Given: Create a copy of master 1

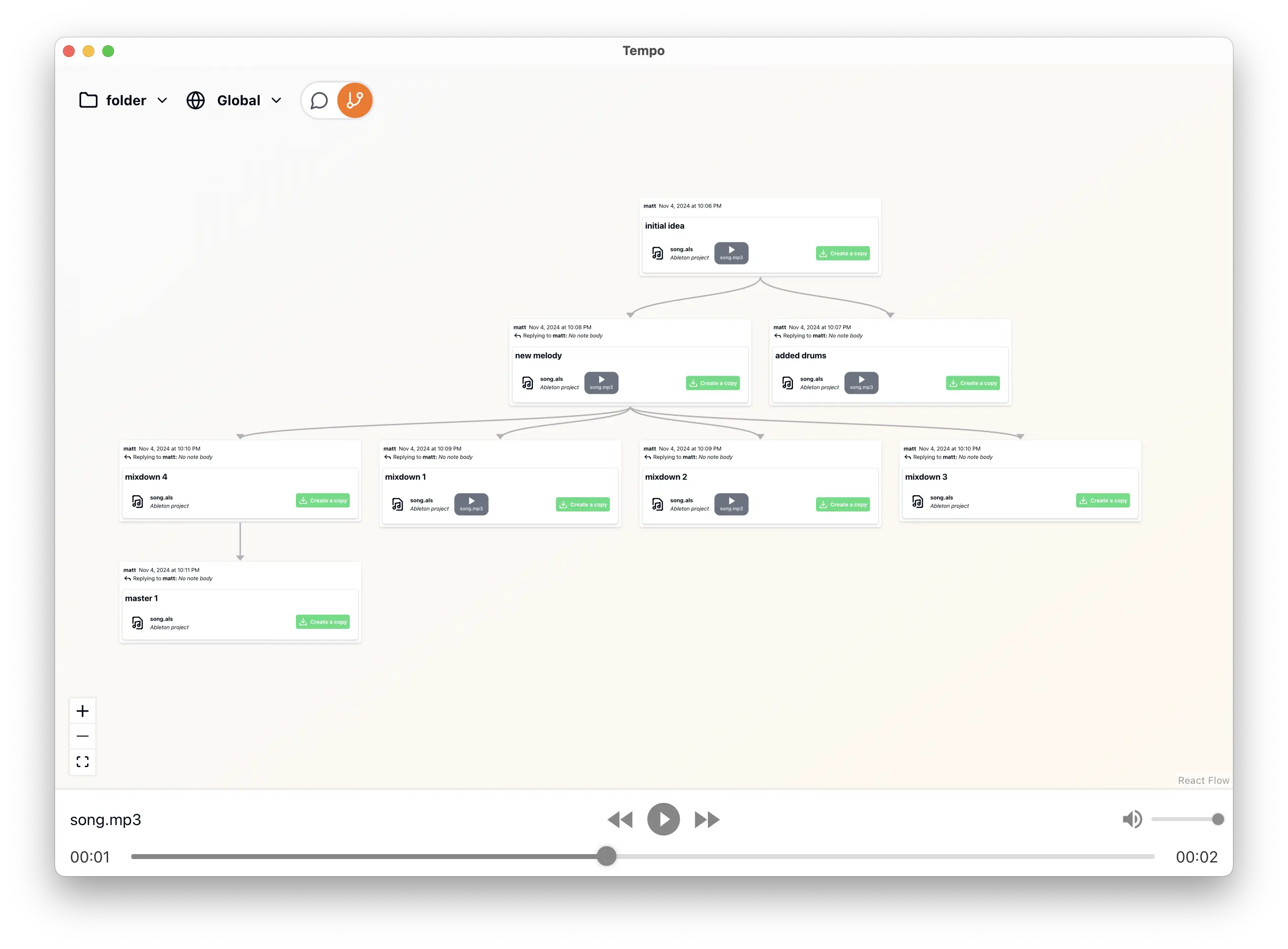Looking at the screenshot, I should [x=322, y=622].
